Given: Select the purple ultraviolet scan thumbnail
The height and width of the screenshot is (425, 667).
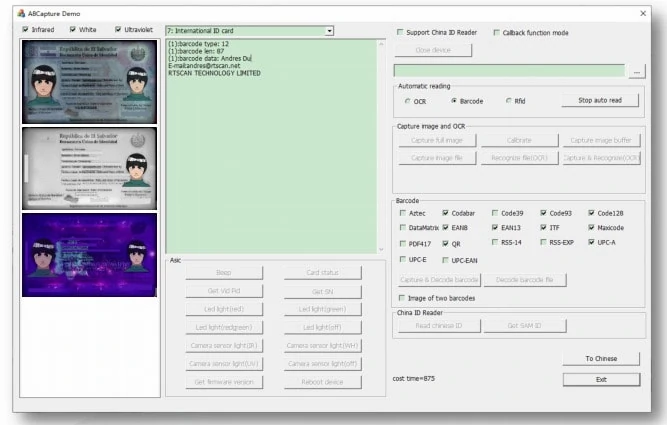Looking at the screenshot, I should click(89, 255).
